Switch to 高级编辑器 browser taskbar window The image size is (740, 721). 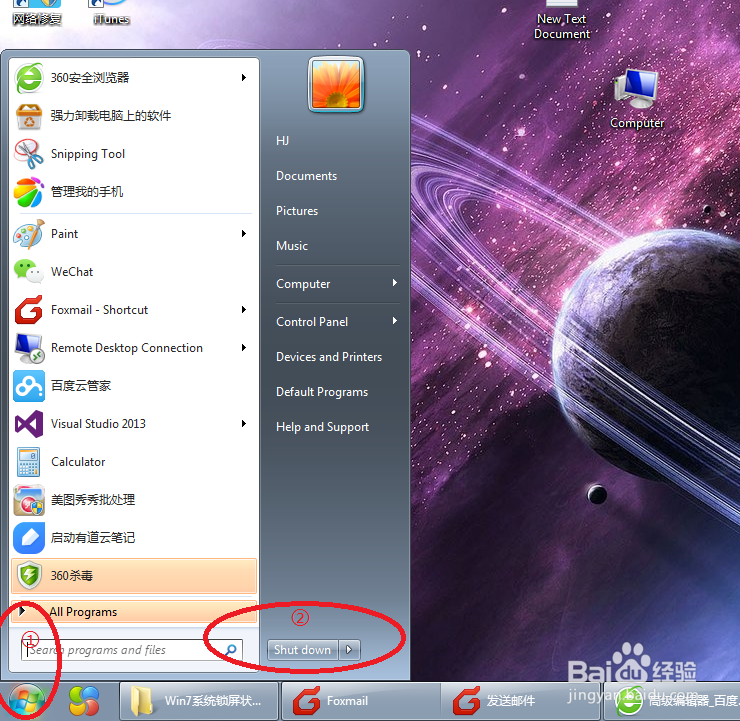pyautogui.click(x=673, y=701)
